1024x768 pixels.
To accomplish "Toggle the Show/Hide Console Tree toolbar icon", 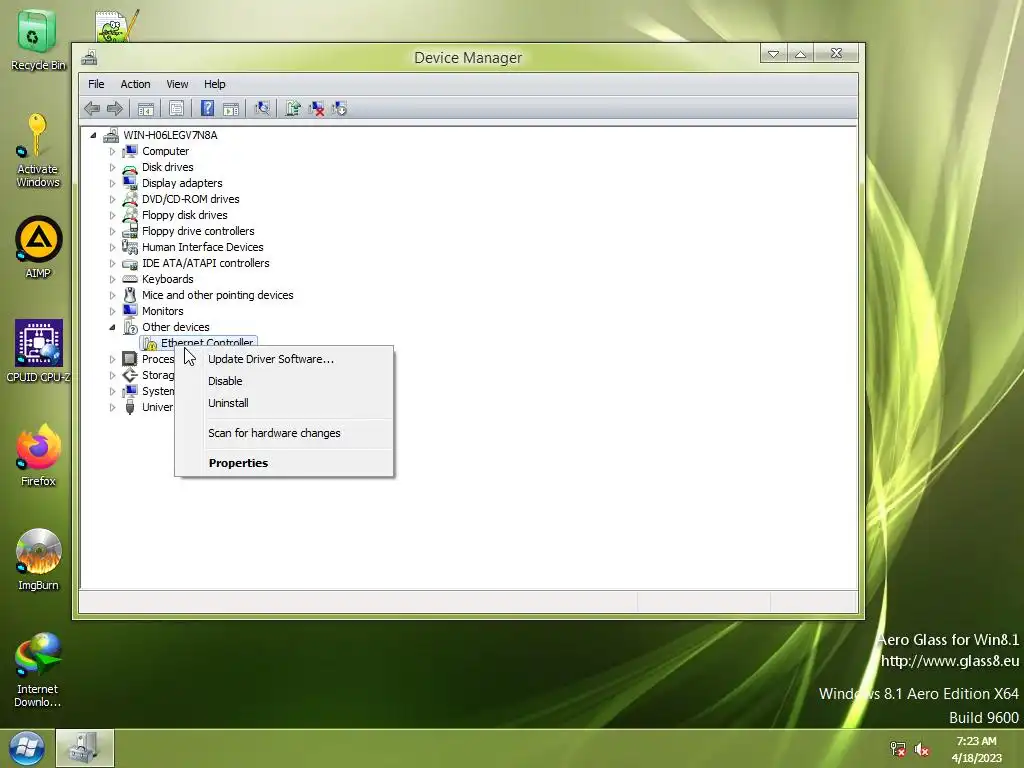I will (146, 108).
